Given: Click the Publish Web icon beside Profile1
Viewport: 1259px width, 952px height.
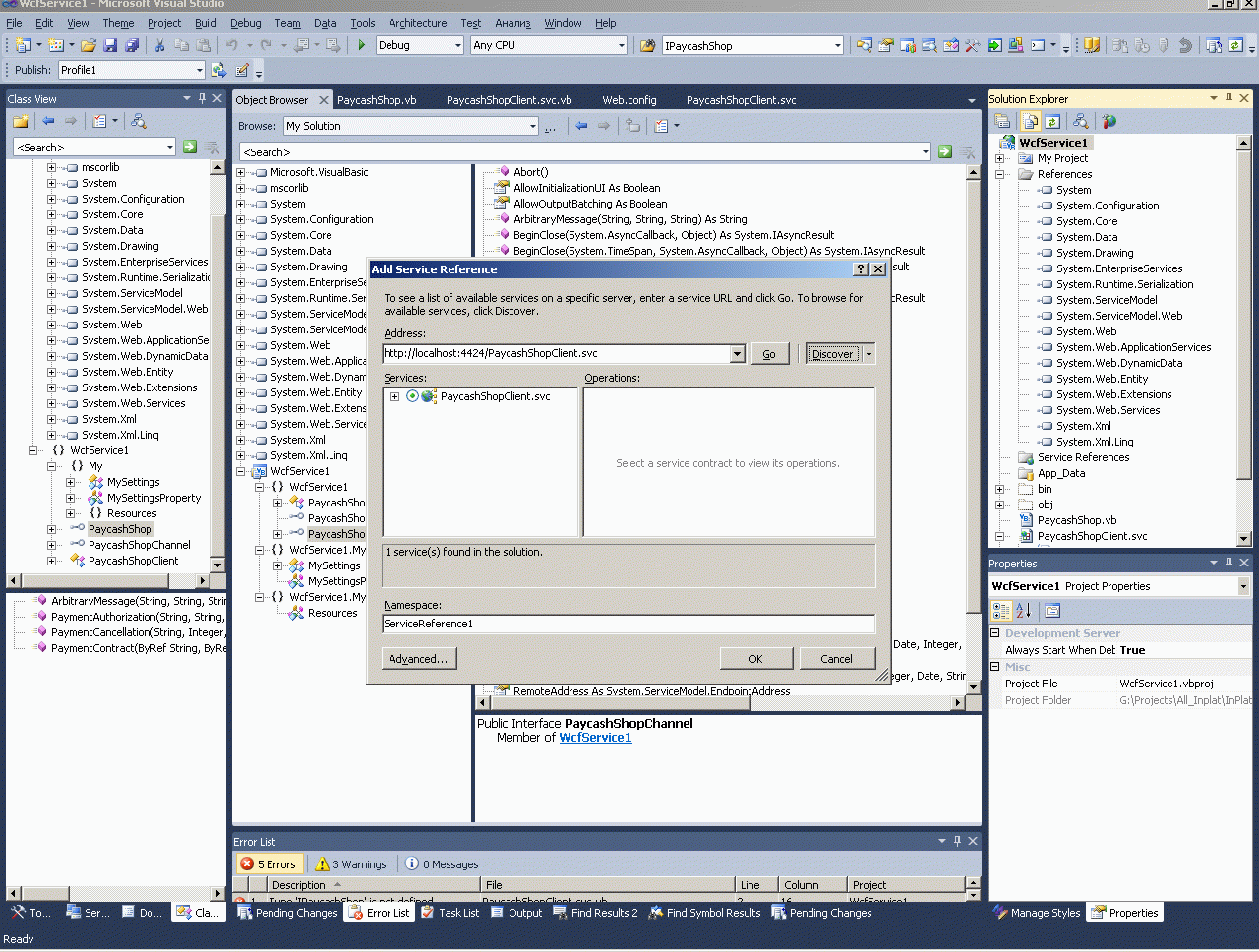Looking at the screenshot, I should pos(218,70).
